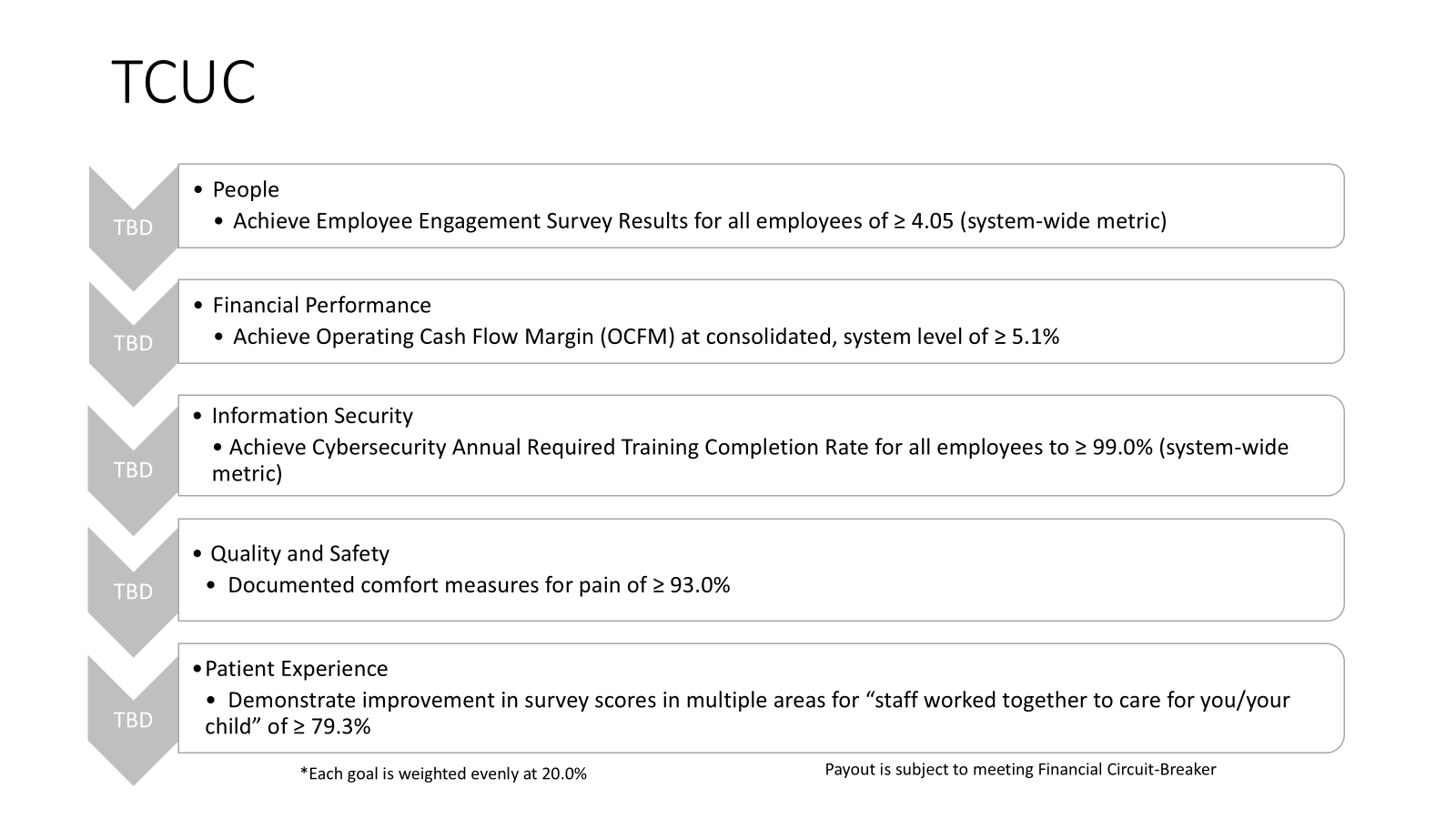Image resolution: width=1456 pixels, height=819 pixels.
Task: Click the TBD chevron beside Quality and Safety
Action: click(x=133, y=591)
